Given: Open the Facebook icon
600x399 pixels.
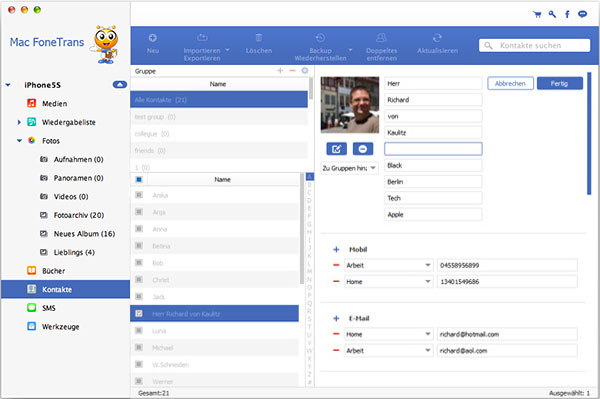Looking at the screenshot, I should pos(567,15).
